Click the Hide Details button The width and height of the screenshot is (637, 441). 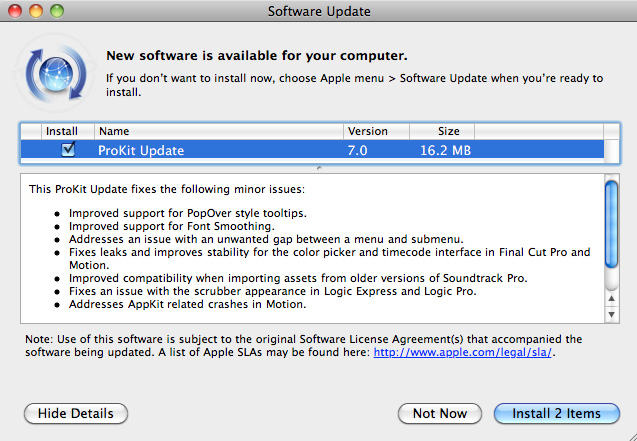coord(76,413)
